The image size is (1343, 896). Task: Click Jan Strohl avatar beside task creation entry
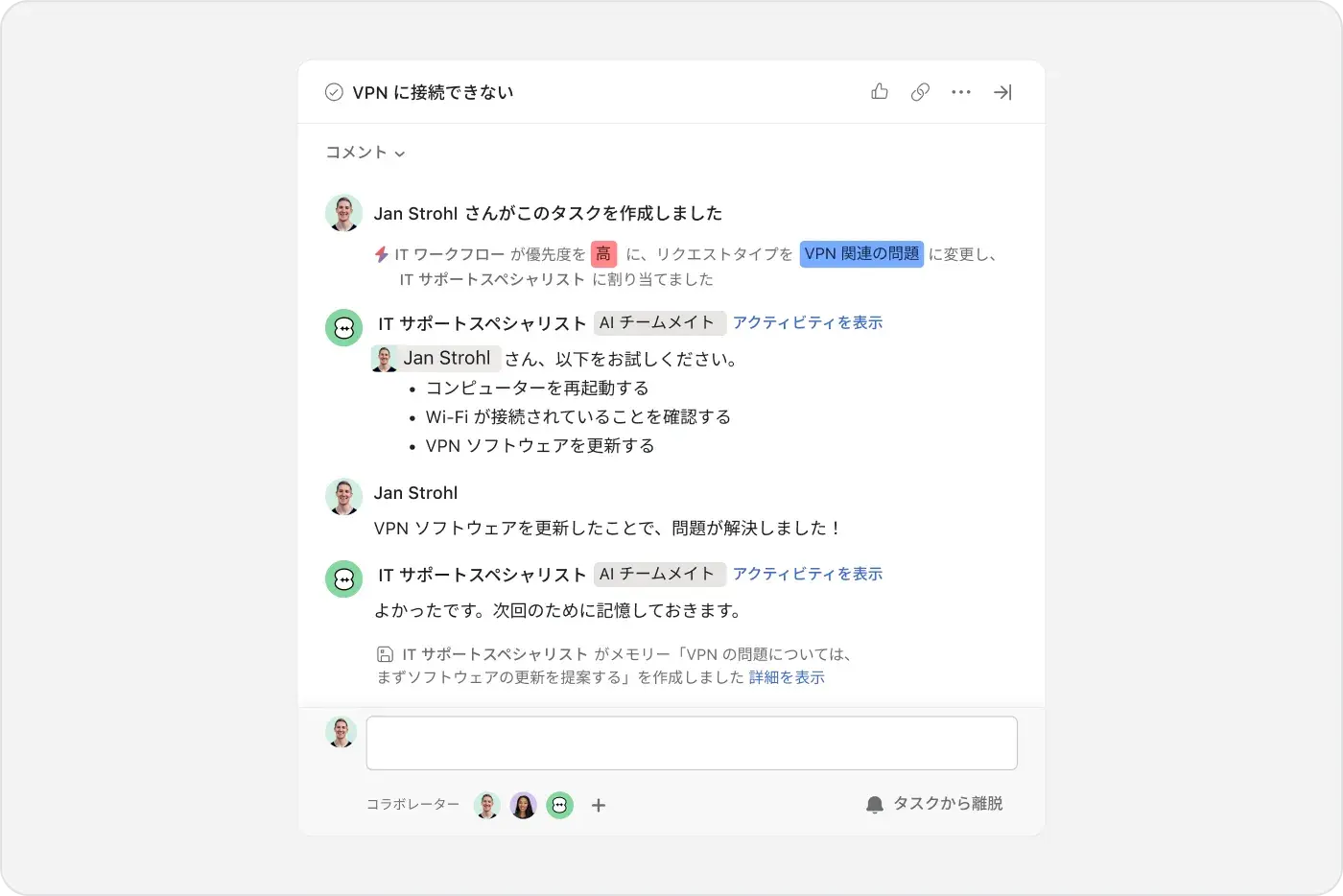coord(343,213)
